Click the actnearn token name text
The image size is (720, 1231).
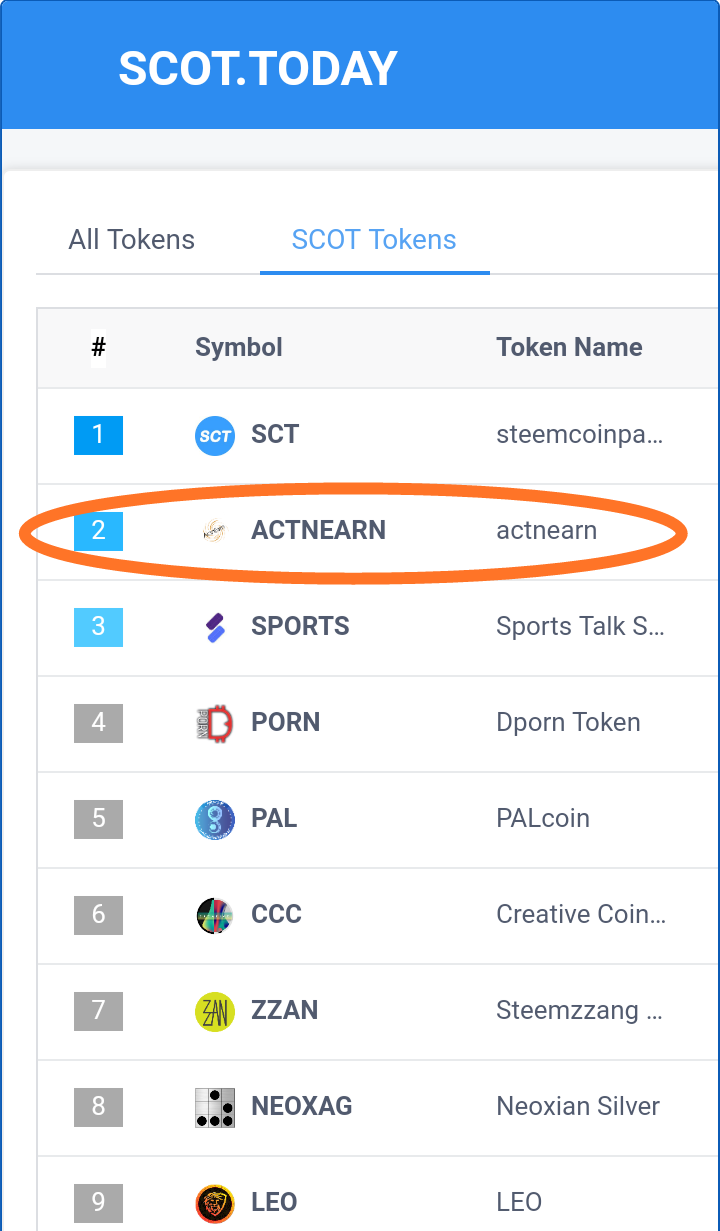click(547, 531)
